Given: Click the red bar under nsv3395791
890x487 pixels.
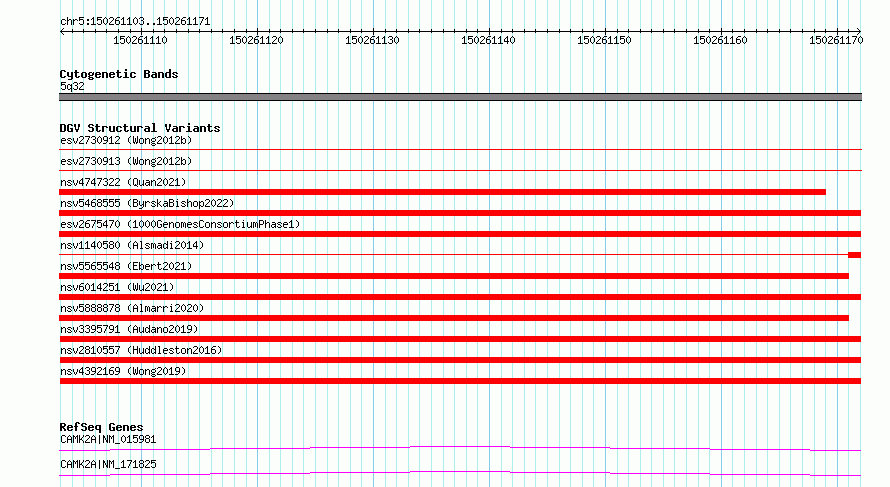Looking at the screenshot, I should (460, 339).
